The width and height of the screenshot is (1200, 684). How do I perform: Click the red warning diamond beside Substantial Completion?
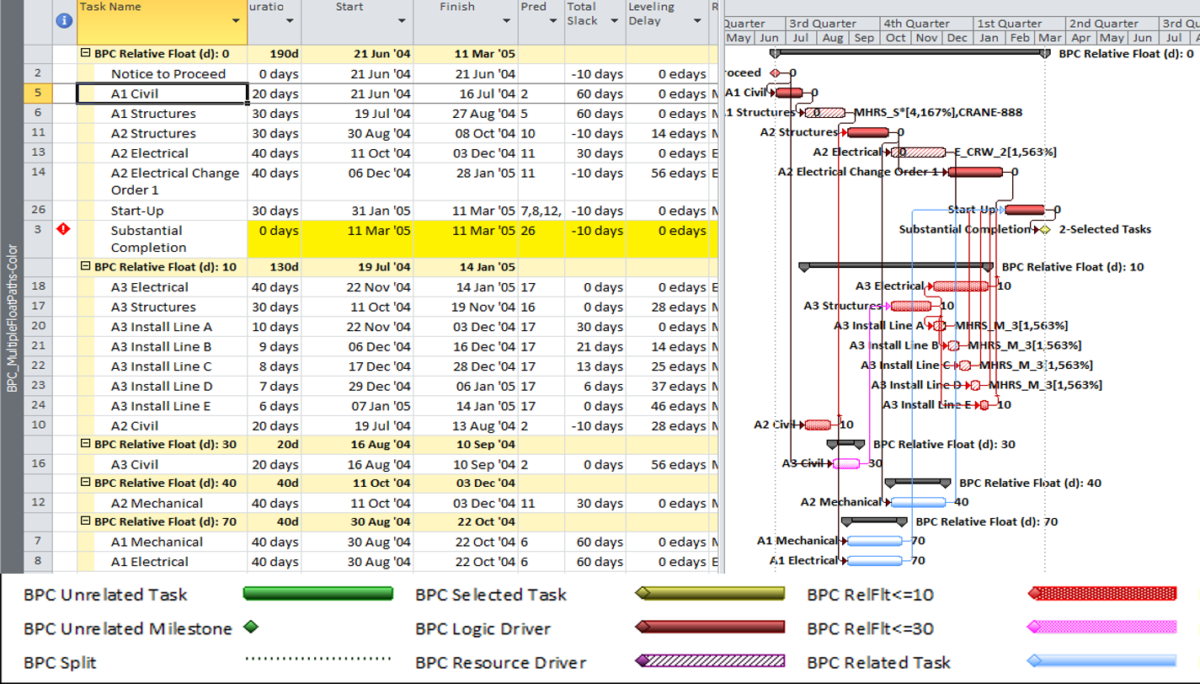63,230
